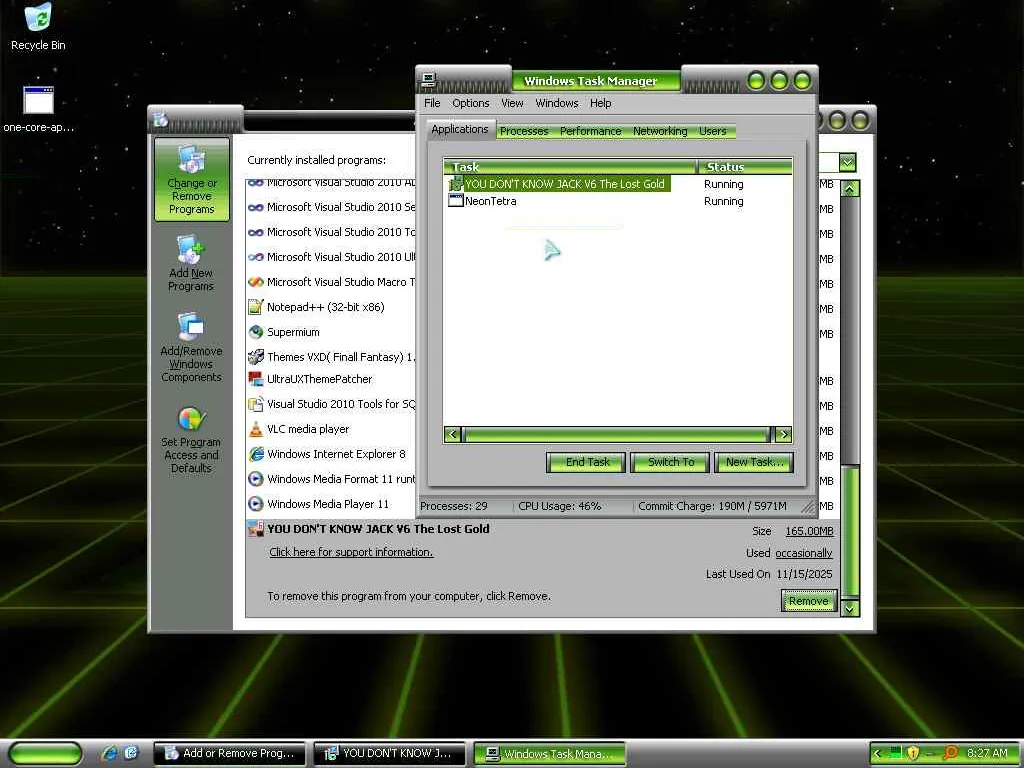Screen dimensions: 1024x768
Task: Click the Switch To button
Action: click(671, 462)
